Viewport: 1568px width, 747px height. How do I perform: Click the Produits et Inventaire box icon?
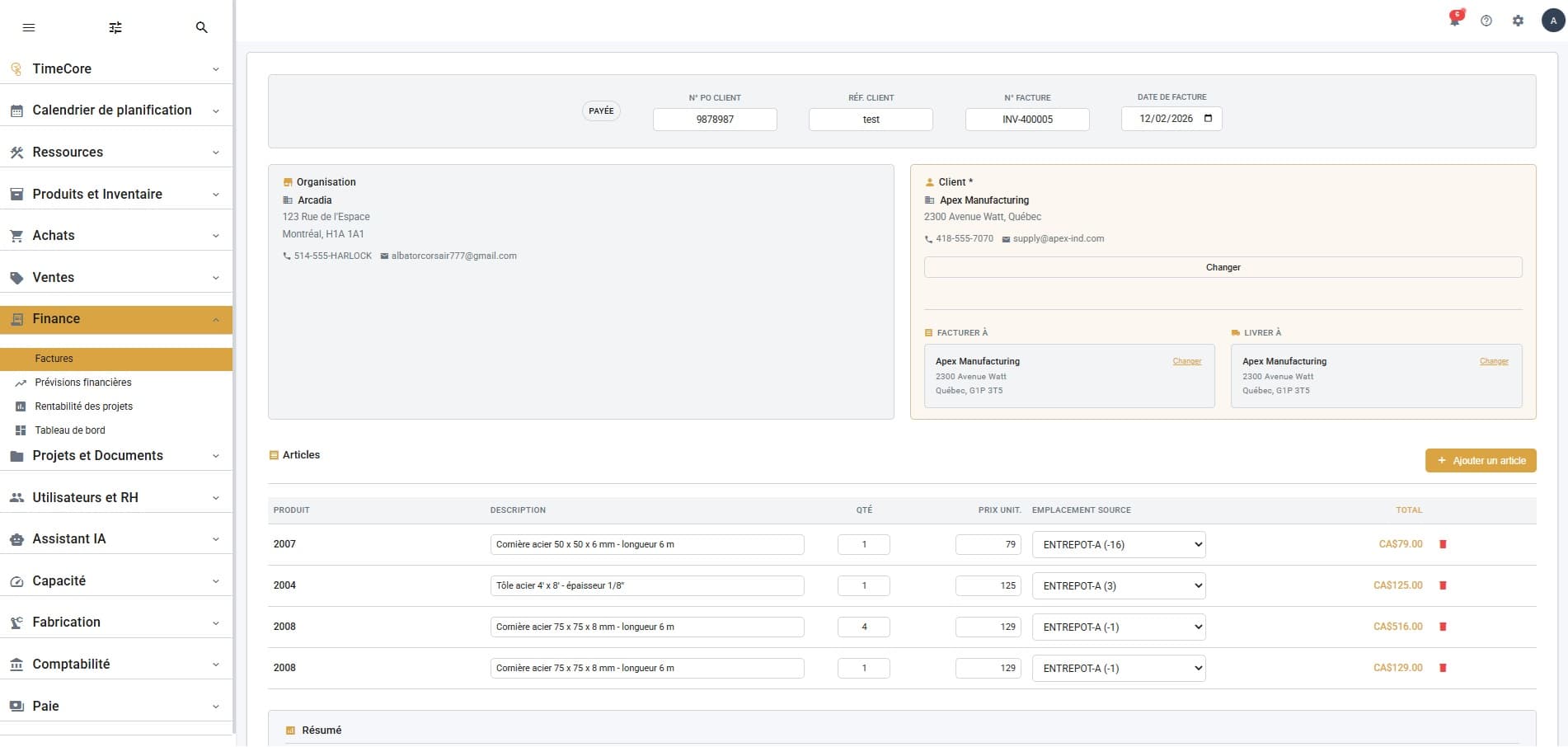click(x=16, y=195)
